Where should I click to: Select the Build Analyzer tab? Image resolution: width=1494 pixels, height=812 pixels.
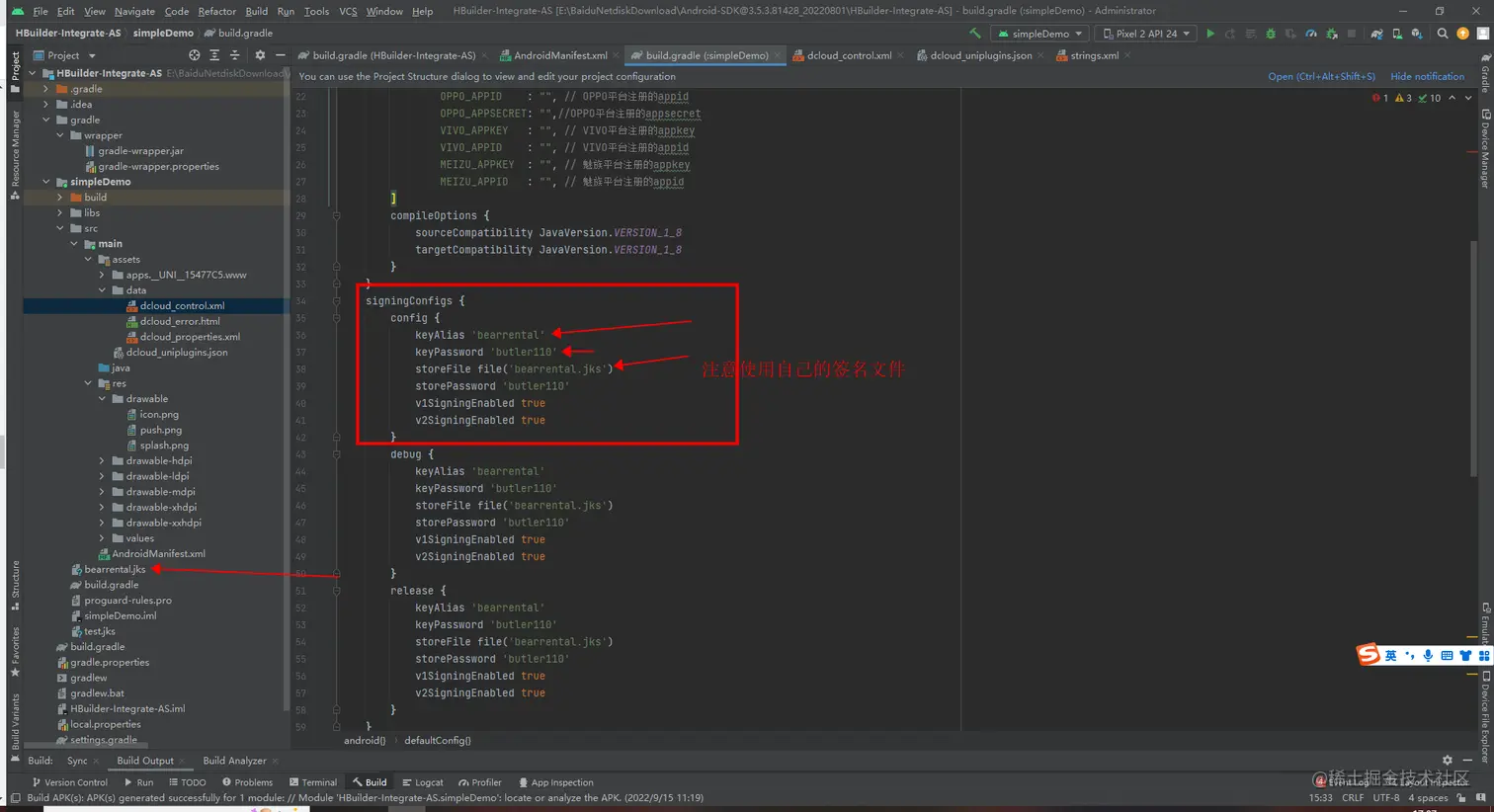point(234,761)
